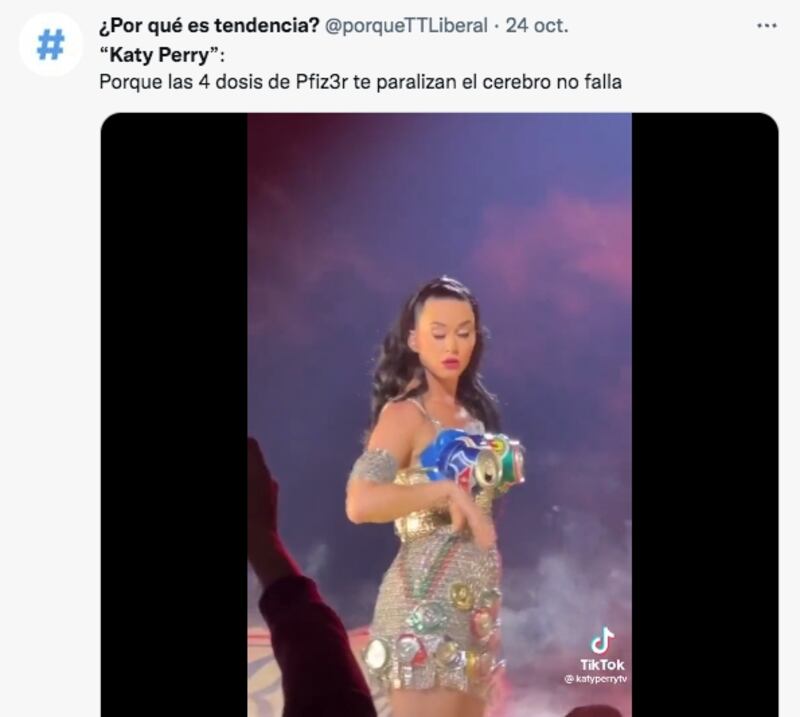Screen dimensions: 800x717
Task: Open the "¿Por qué es tendencia?" profile name
Action: pos(209,26)
